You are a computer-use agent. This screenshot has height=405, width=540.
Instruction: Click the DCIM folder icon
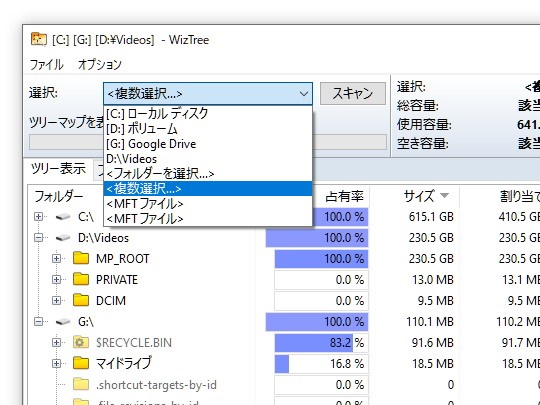coord(81,300)
